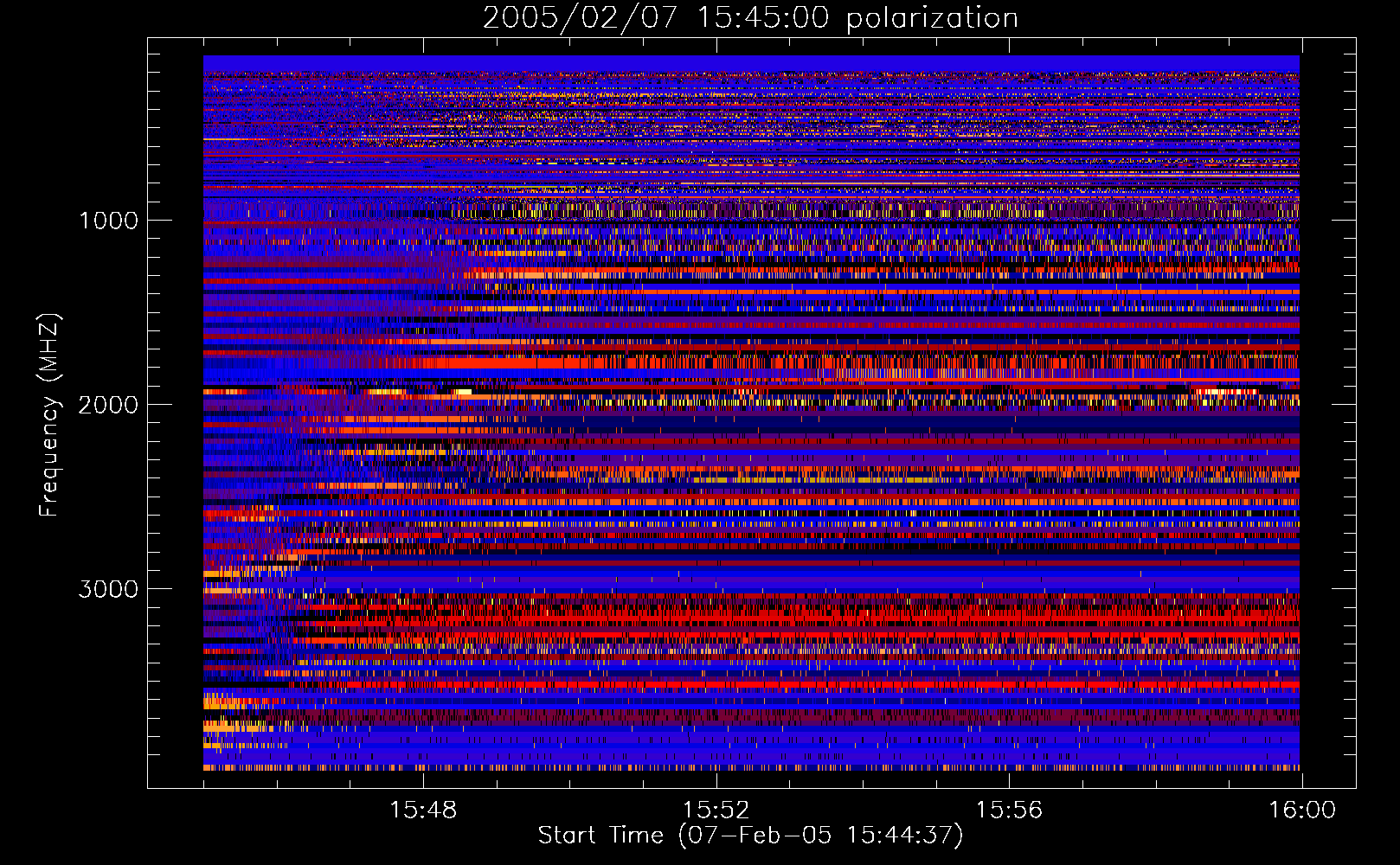Click the 16:00 time tick label
Viewport: 1400px width, 865px height.
(x=1302, y=810)
